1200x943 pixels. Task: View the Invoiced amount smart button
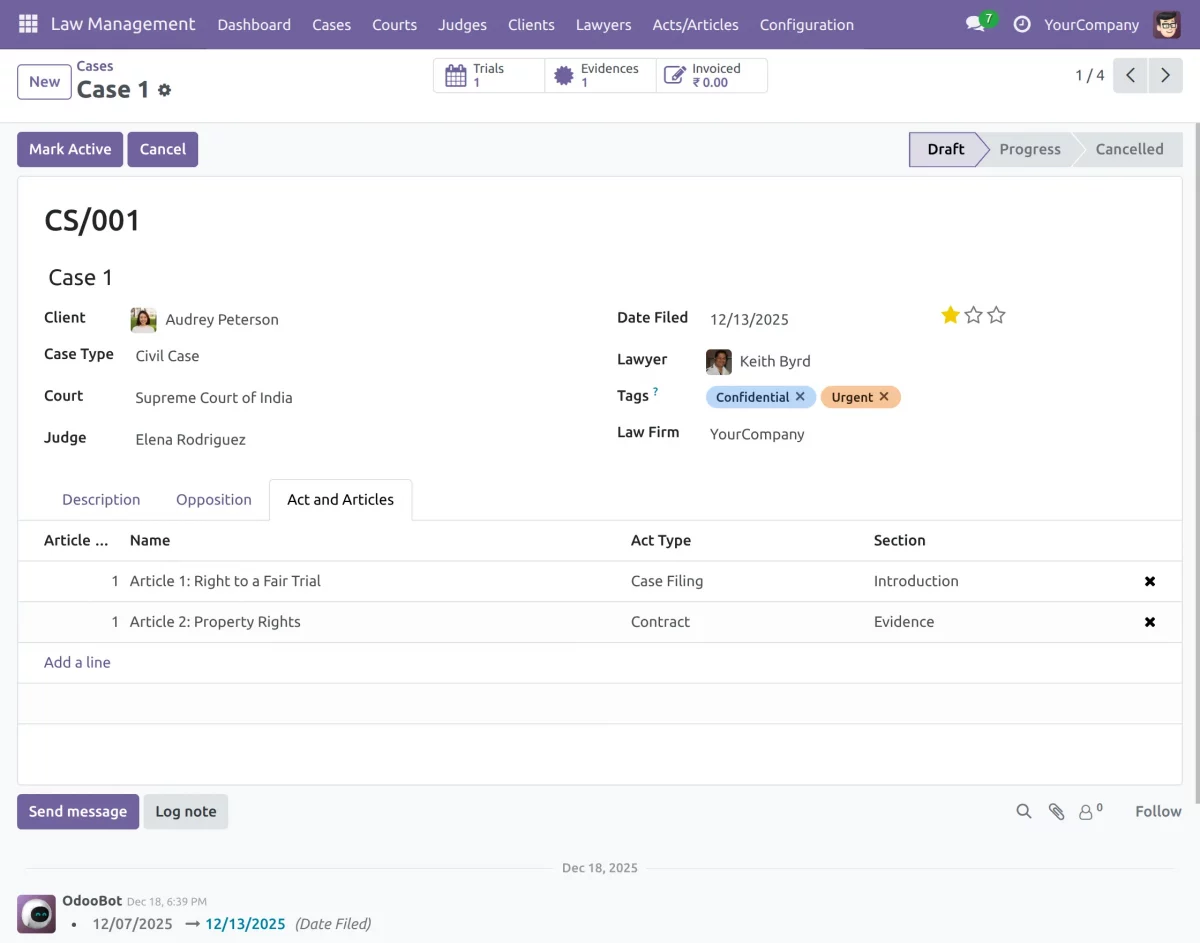[712, 74]
